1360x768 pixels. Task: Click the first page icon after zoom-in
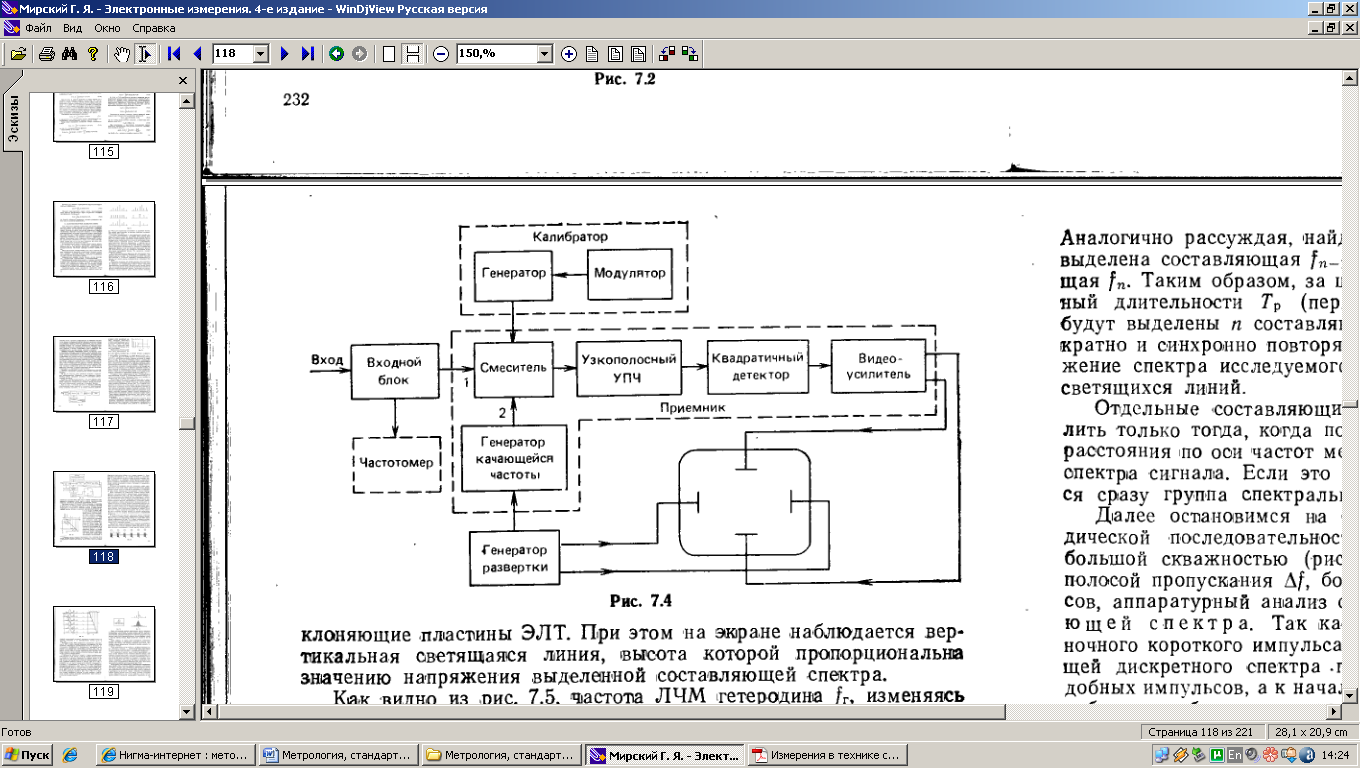coord(592,54)
